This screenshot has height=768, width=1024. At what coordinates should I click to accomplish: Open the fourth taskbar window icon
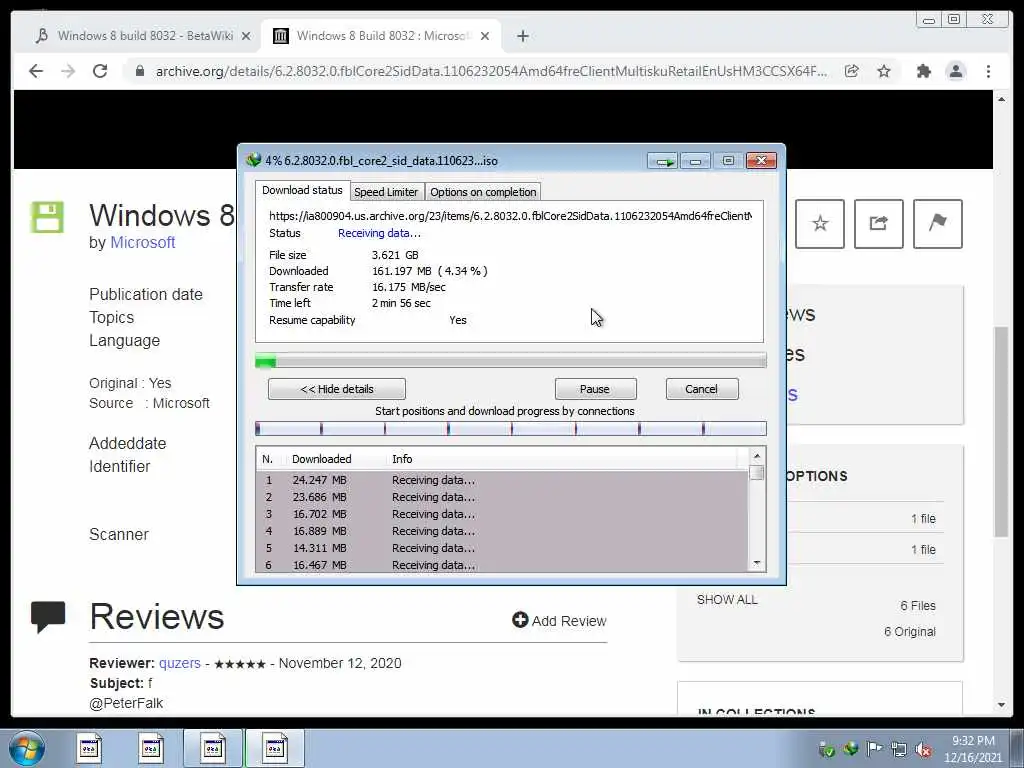275,748
